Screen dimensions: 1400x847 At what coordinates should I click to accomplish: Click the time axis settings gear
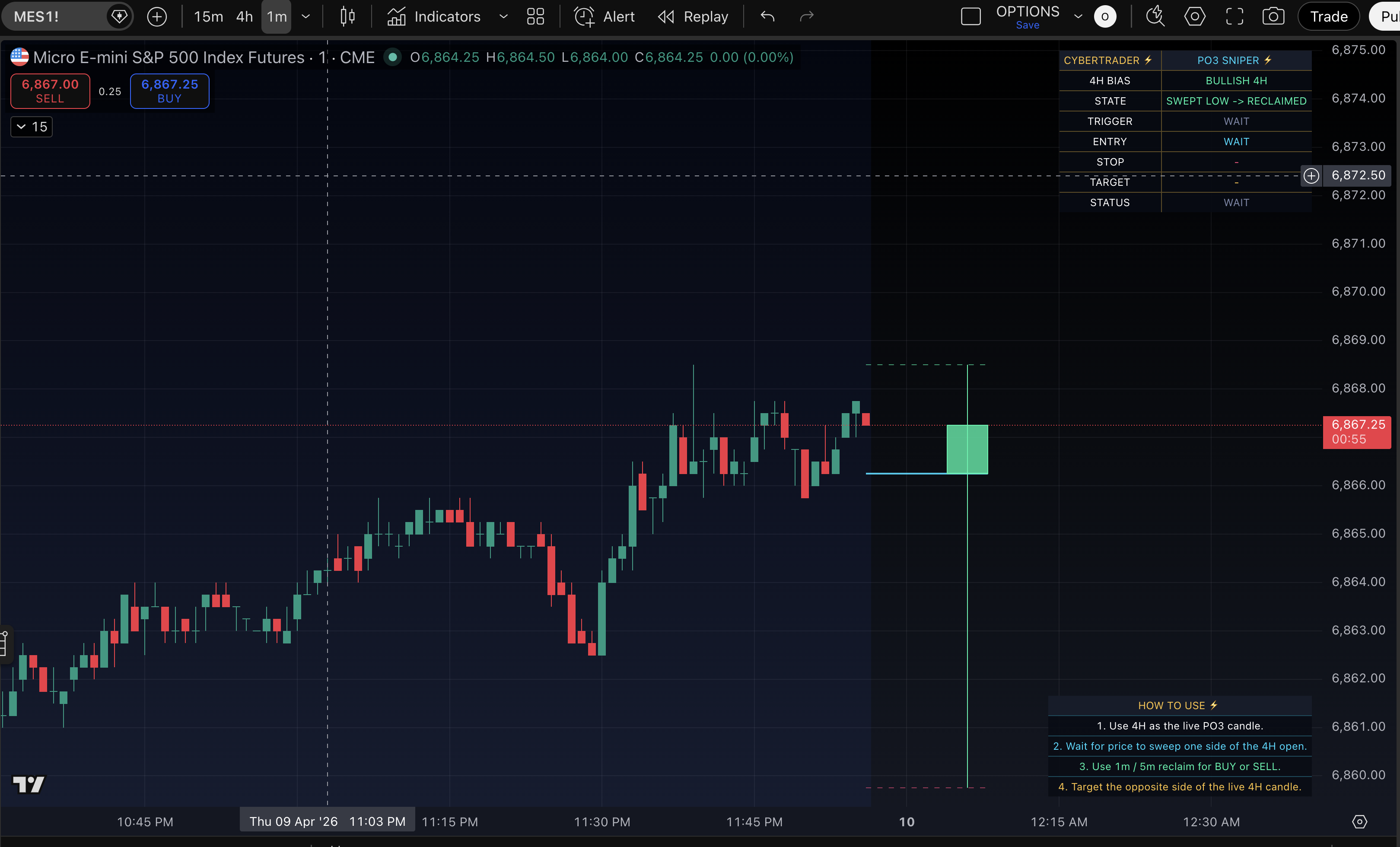pos(1359,822)
